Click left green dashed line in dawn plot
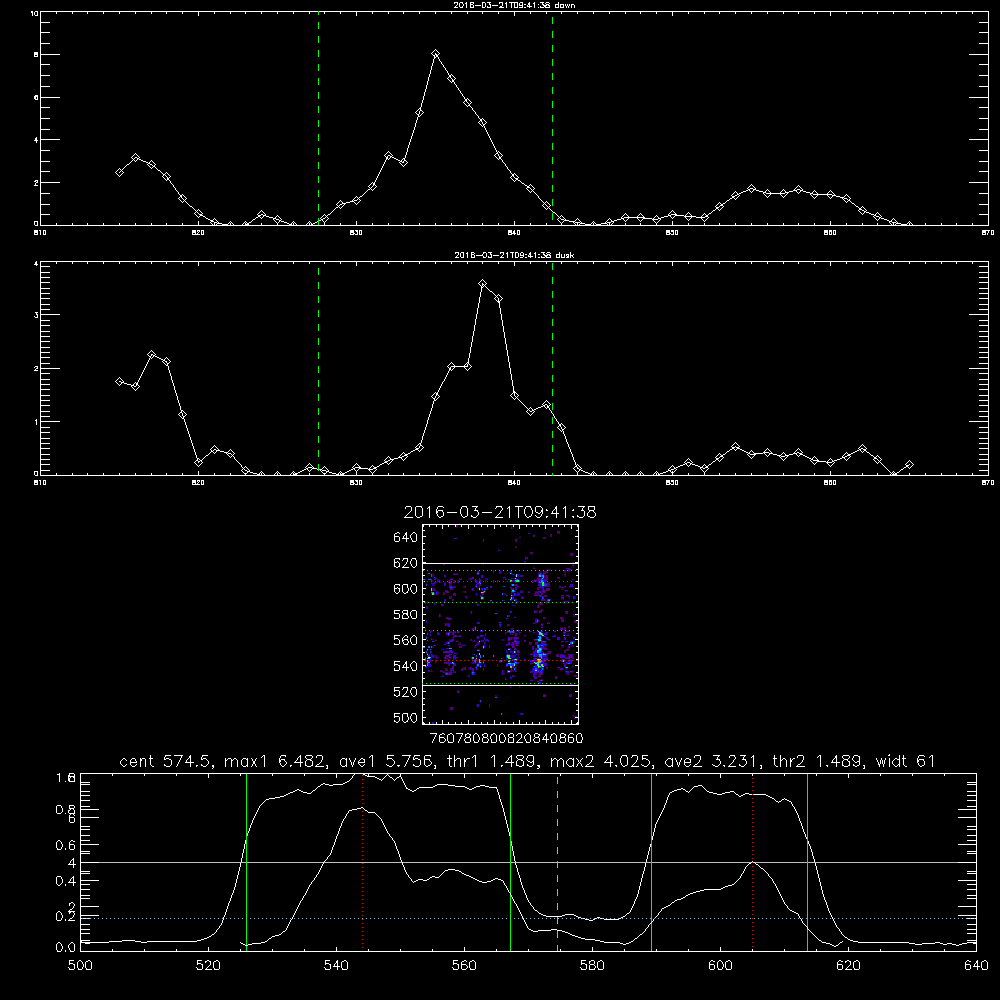The image size is (1000, 1000). (x=318, y=119)
